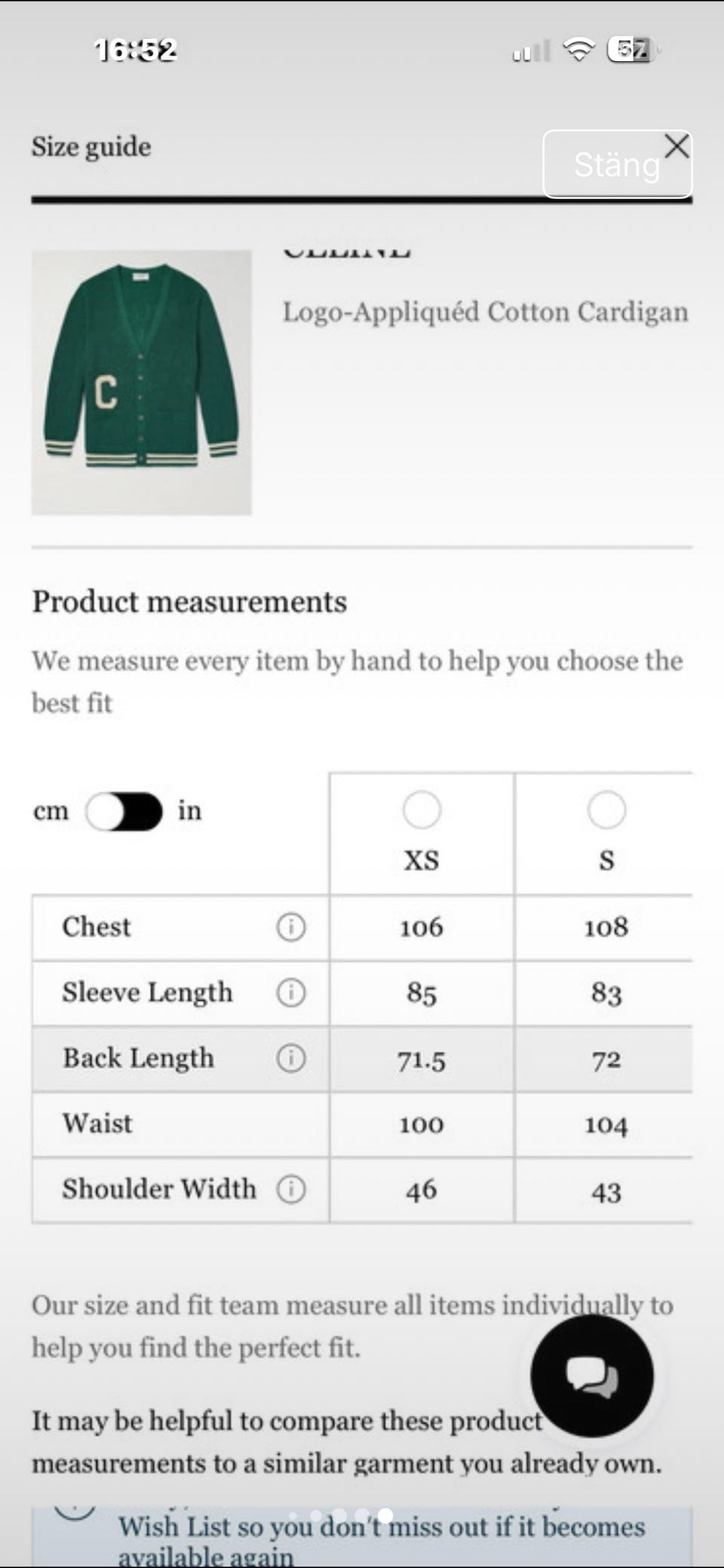Show Shoulder Width measurement info
The width and height of the screenshot is (724, 1568).
pos(291,1189)
